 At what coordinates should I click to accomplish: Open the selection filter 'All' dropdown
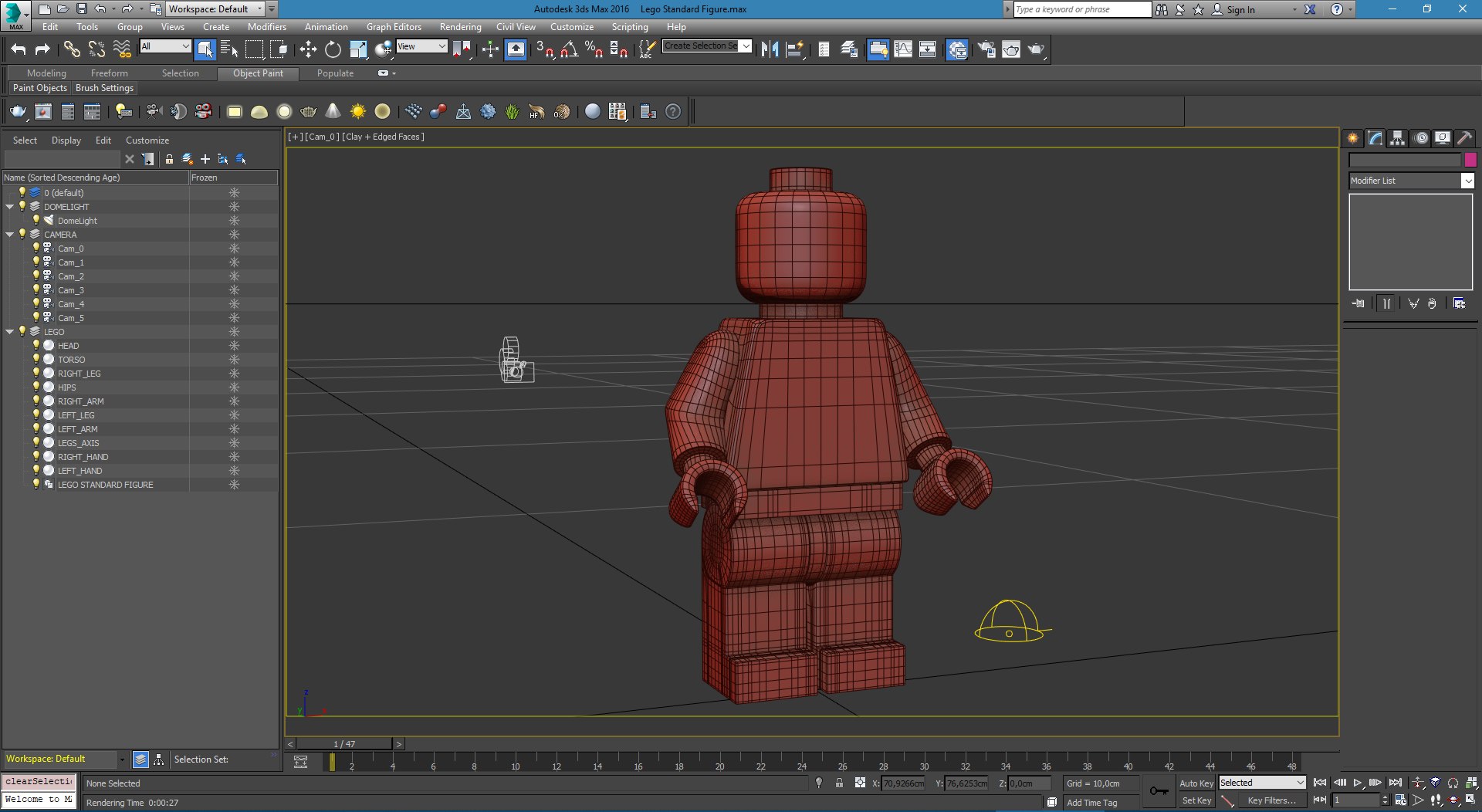(x=165, y=46)
